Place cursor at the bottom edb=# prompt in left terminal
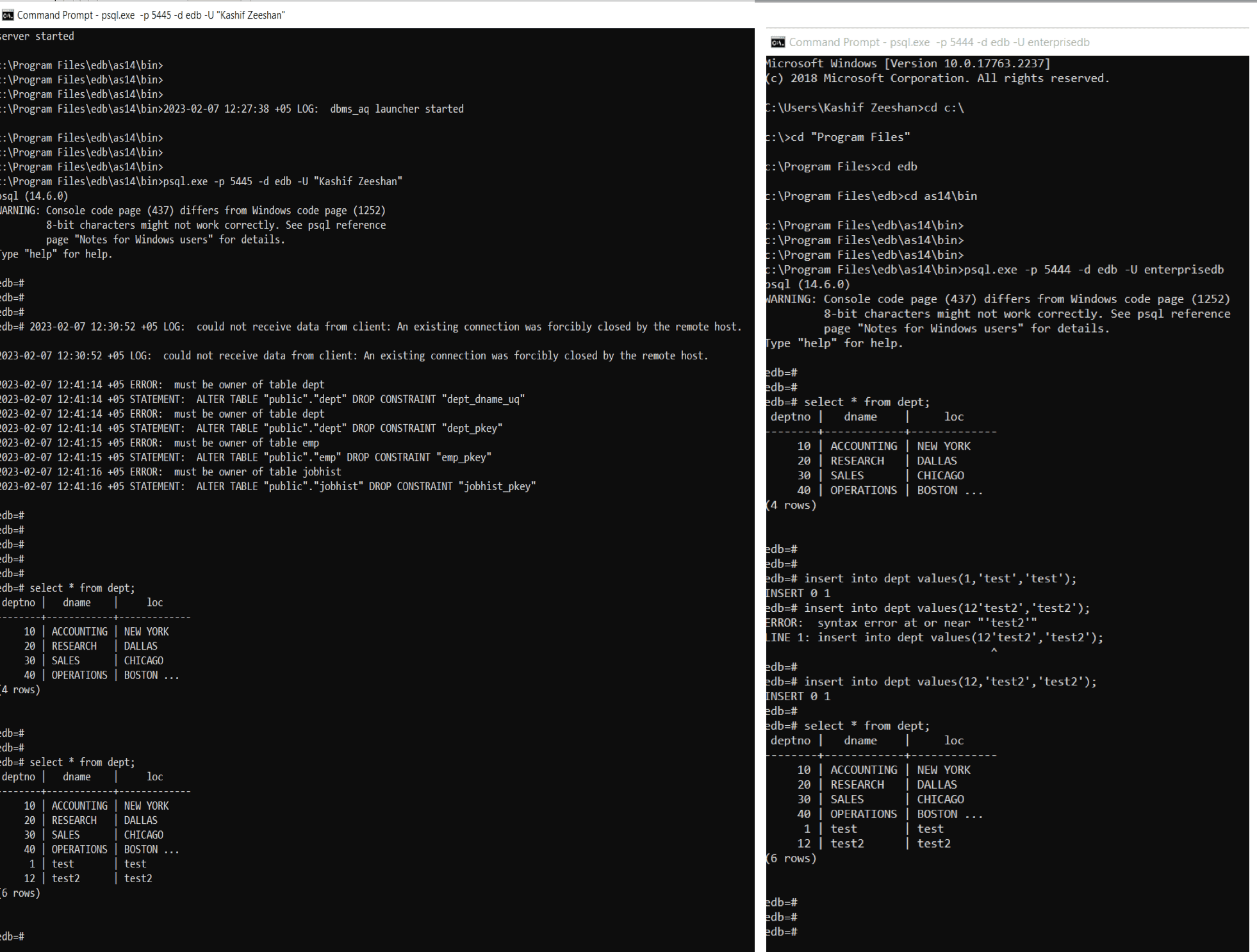 12,935
